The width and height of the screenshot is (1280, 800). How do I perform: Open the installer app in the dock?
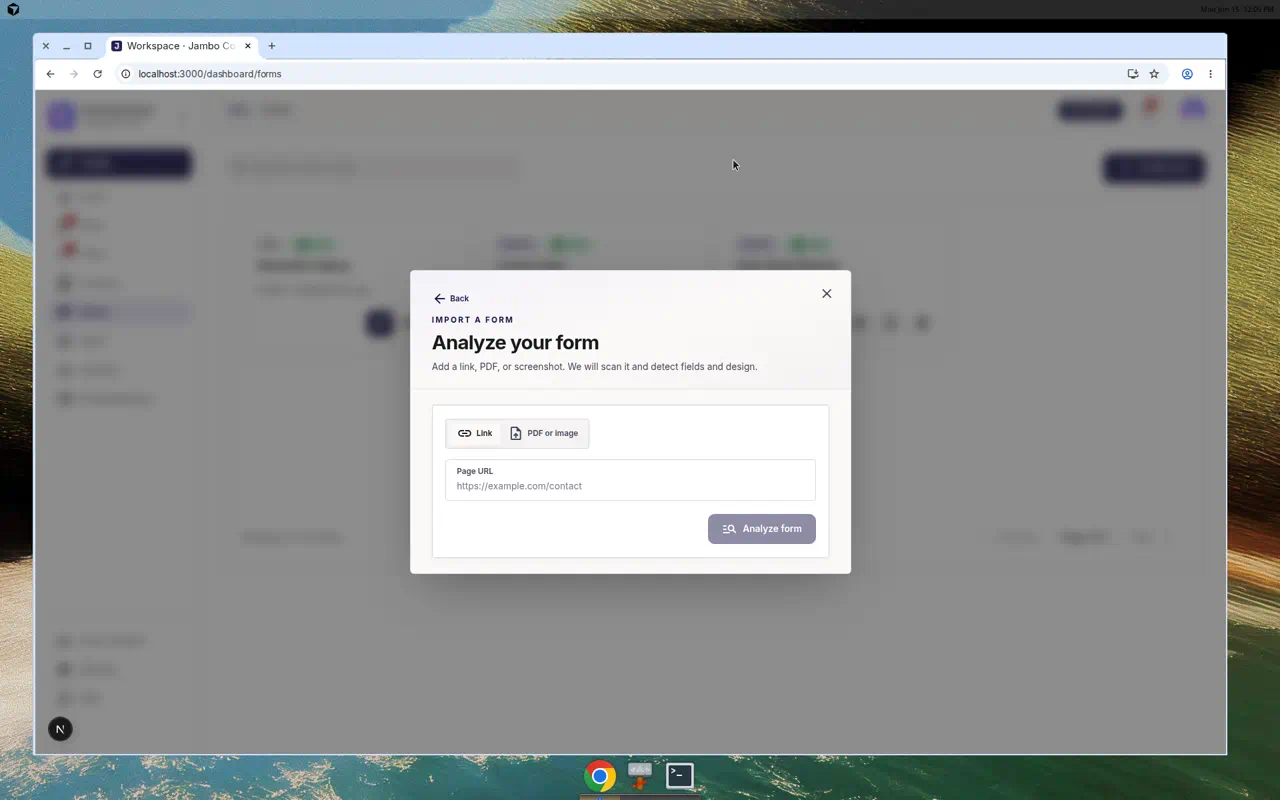click(x=640, y=775)
